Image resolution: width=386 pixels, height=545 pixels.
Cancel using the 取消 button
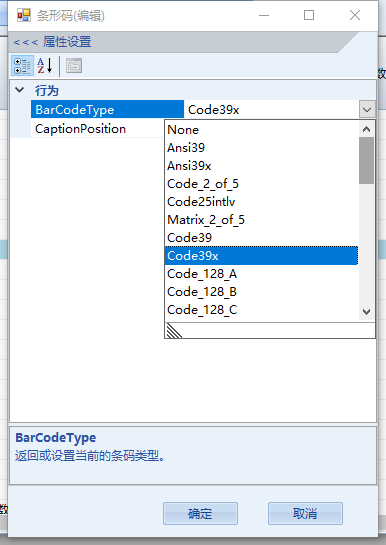(x=305, y=513)
